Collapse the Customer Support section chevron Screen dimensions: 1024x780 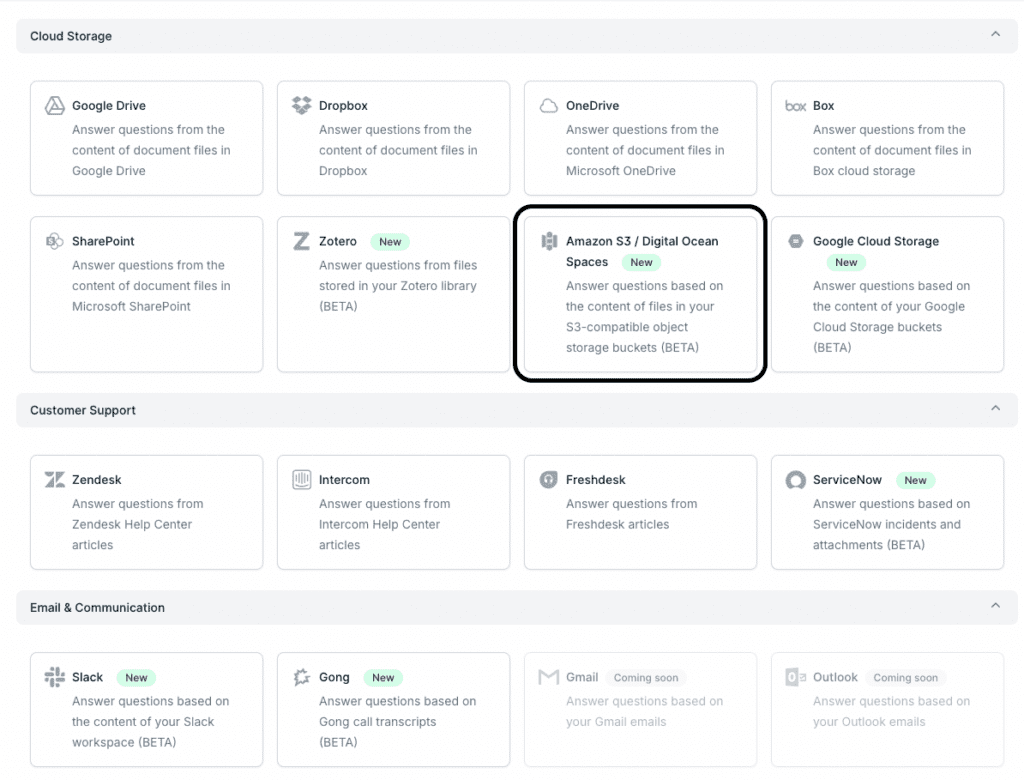(995, 409)
